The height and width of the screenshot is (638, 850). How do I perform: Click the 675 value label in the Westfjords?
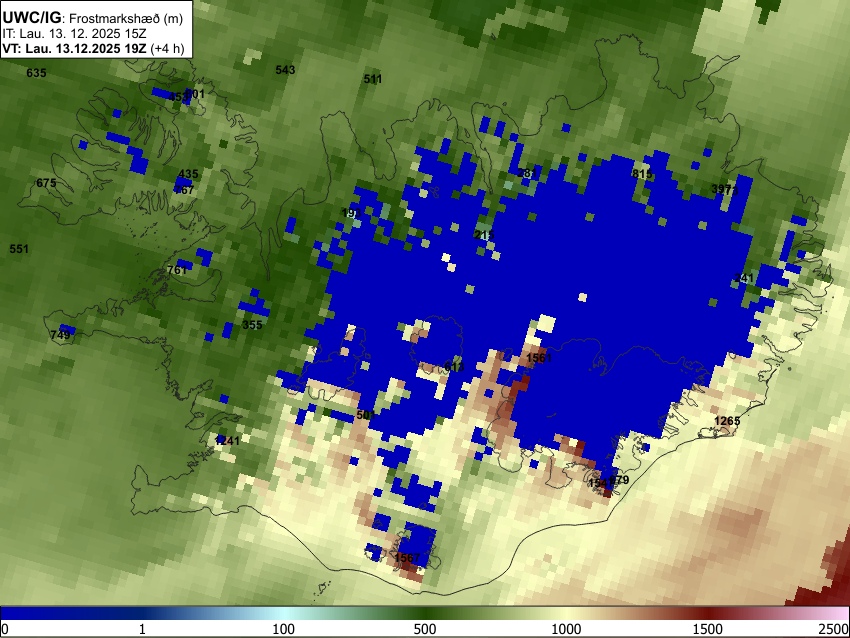[46, 183]
